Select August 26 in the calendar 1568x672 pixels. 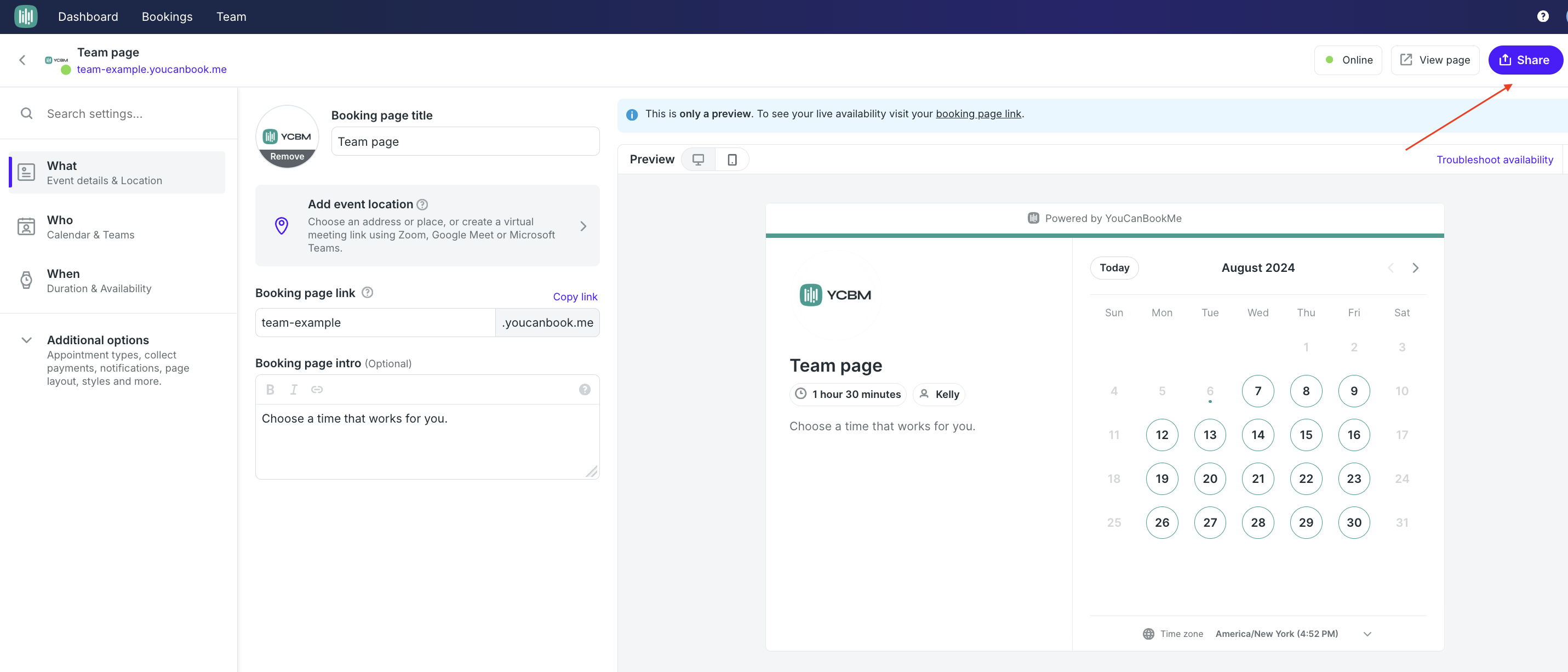[1161, 523]
